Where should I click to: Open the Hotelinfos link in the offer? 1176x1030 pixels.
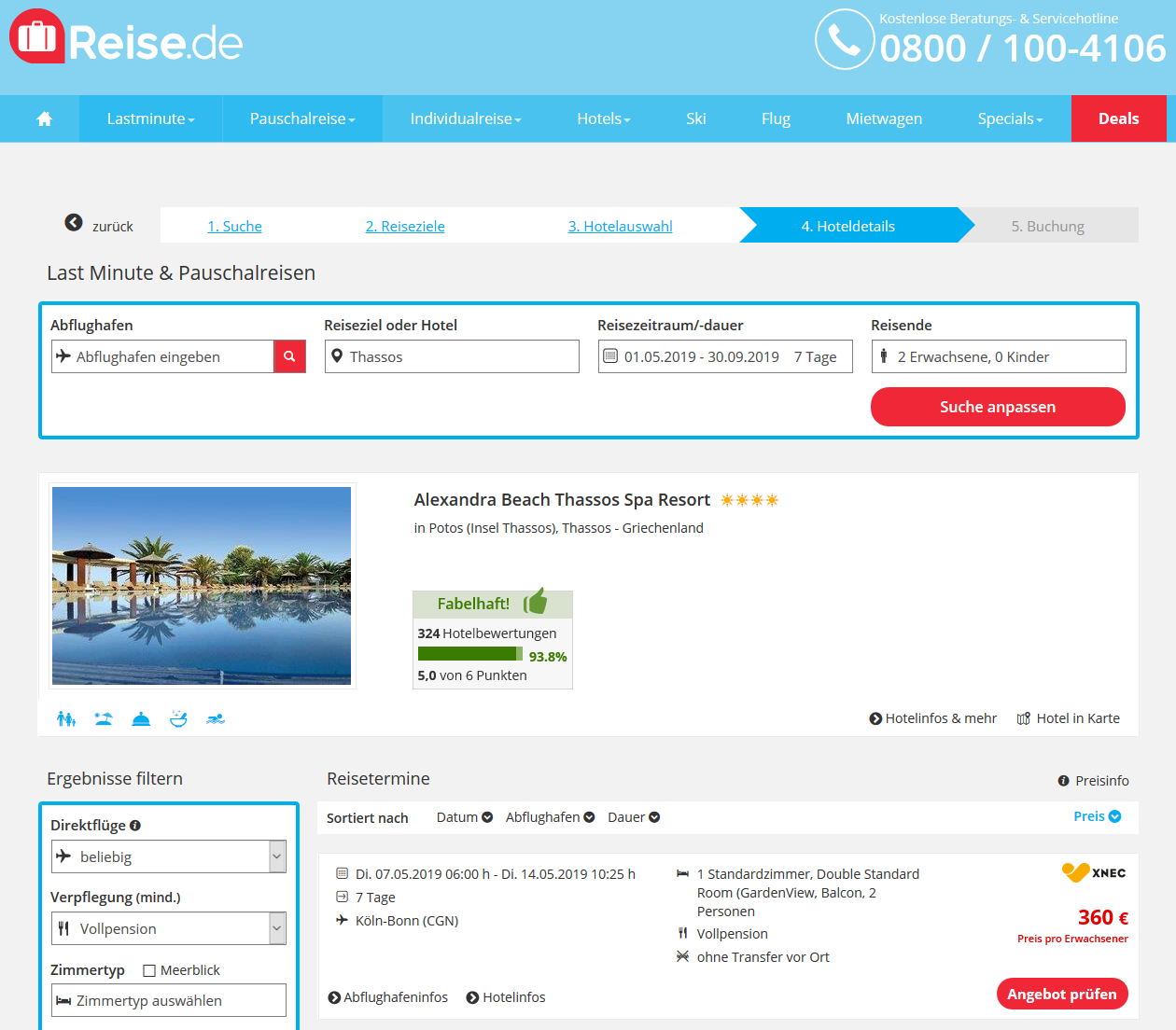pyautogui.click(x=506, y=997)
